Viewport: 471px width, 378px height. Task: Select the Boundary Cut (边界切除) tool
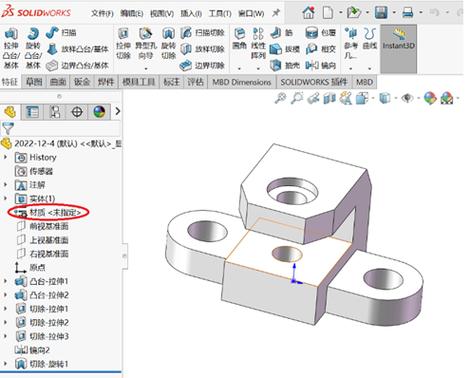(x=202, y=65)
